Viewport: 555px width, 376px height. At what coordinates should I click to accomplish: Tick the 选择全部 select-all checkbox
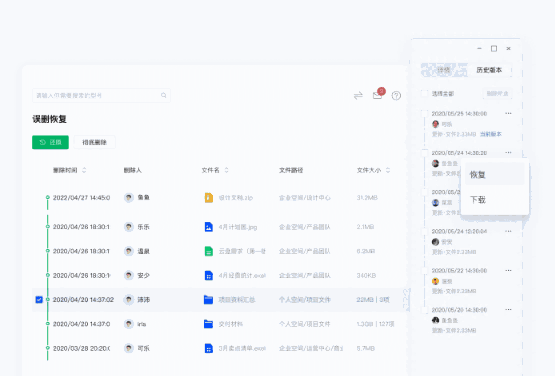point(424,93)
